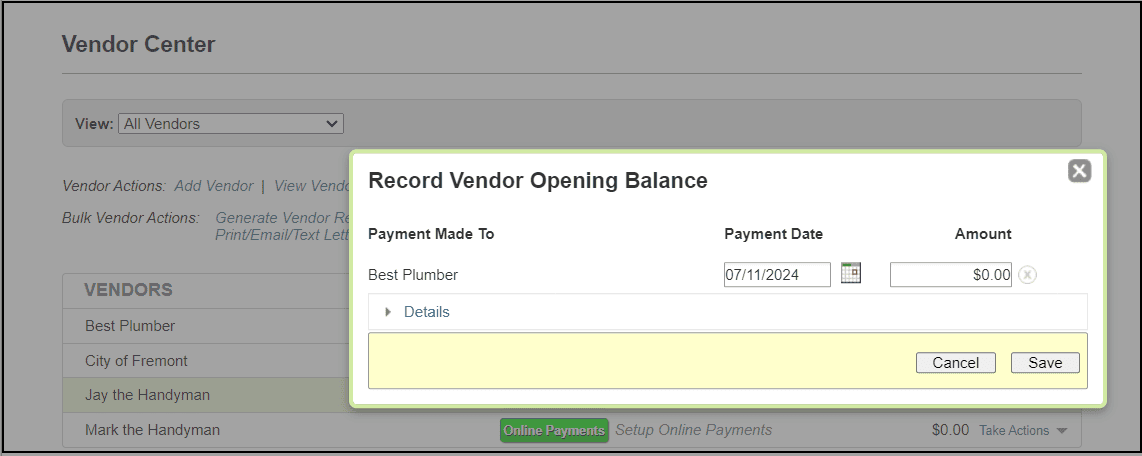Cancel the opening balance entry
The width and height of the screenshot is (1142, 456).
(955, 363)
